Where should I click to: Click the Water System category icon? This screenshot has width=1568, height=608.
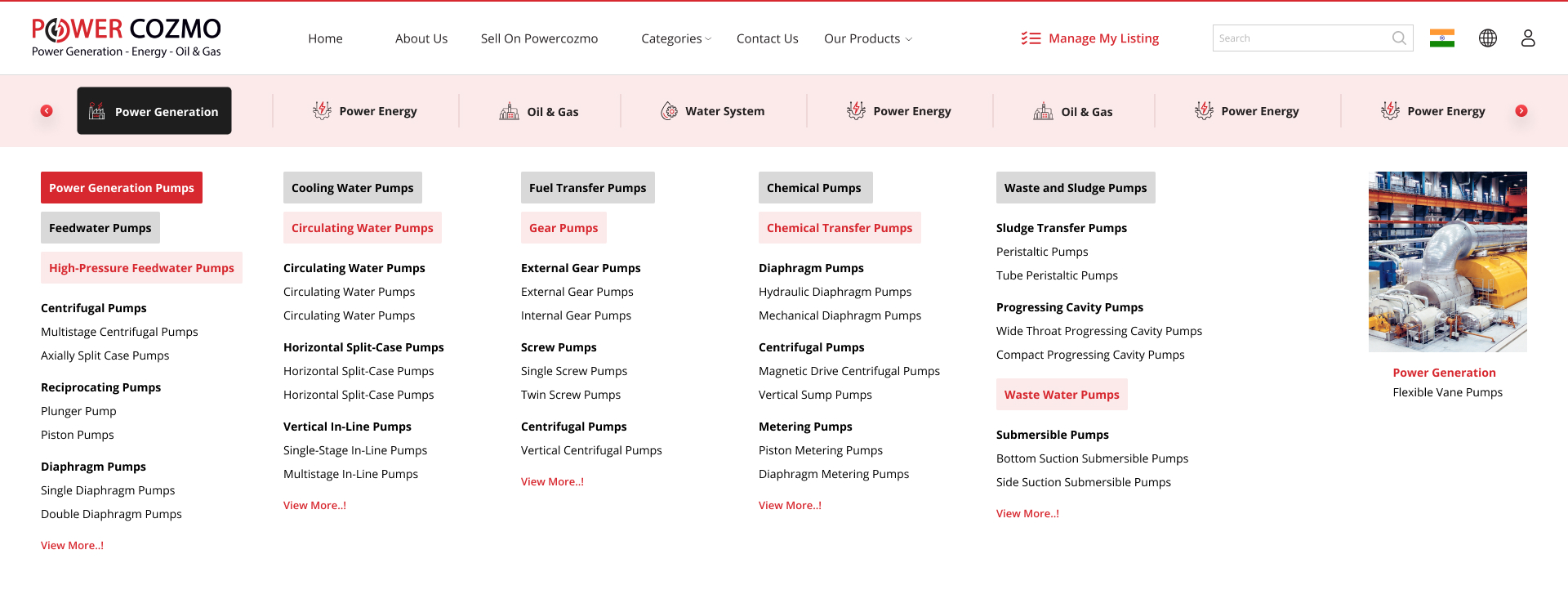[669, 111]
